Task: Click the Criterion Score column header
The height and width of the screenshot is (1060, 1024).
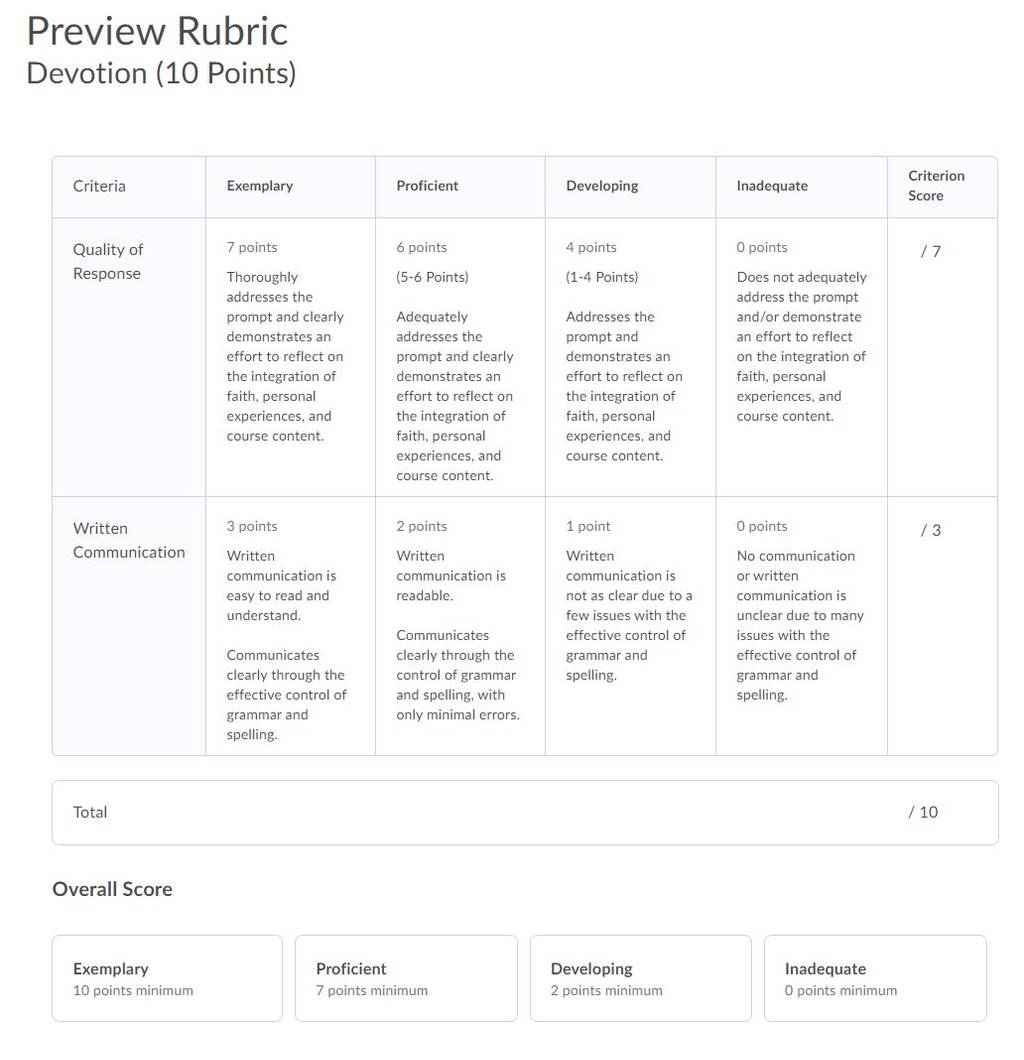Action: pyautogui.click(x=936, y=186)
